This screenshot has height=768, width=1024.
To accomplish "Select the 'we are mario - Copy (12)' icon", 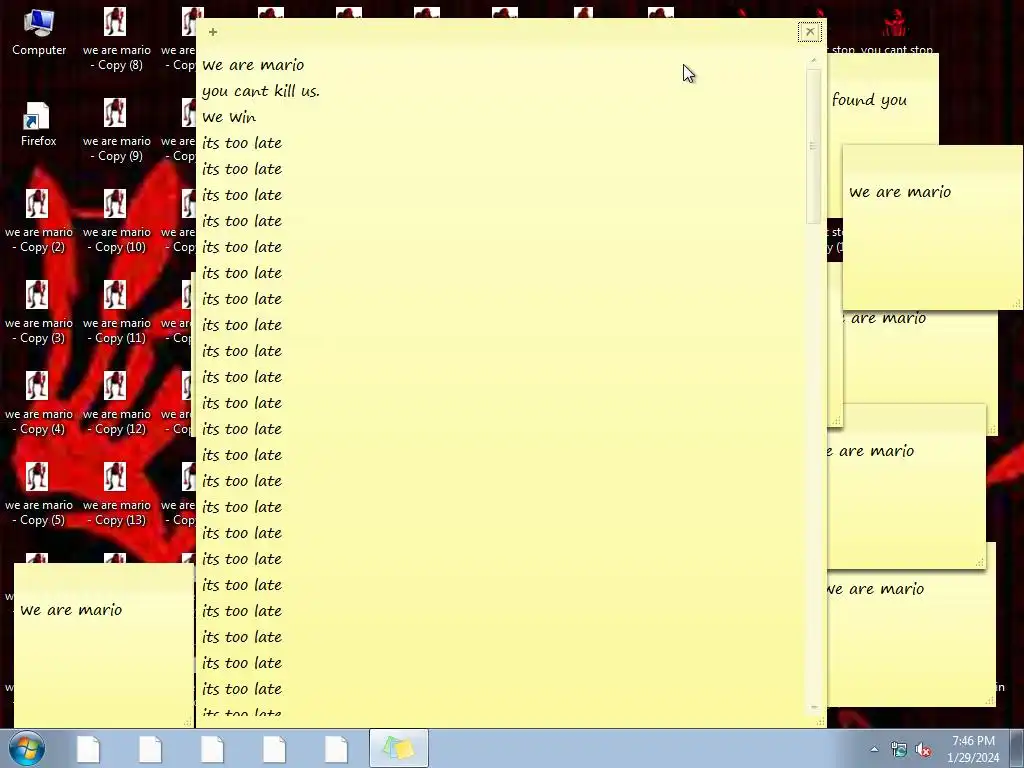I will coord(116,403).
